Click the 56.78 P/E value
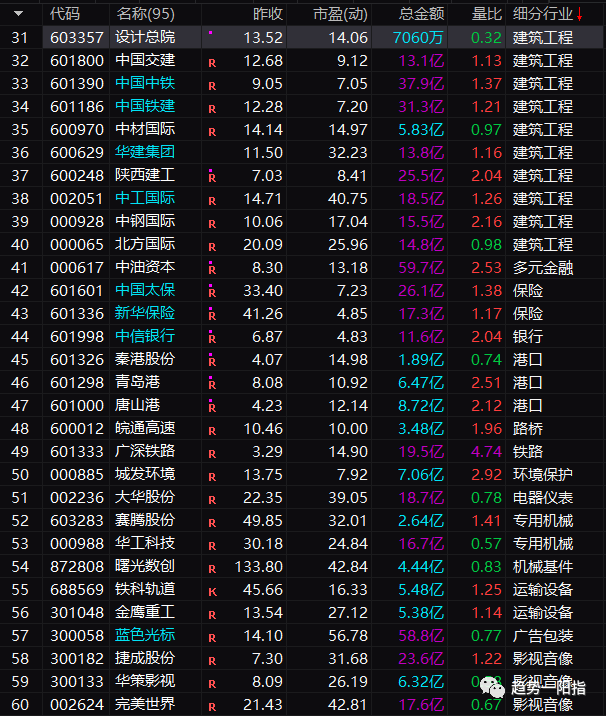Viewport: 606px width, 716px height. pyautogui.click(x=348, y=636)
